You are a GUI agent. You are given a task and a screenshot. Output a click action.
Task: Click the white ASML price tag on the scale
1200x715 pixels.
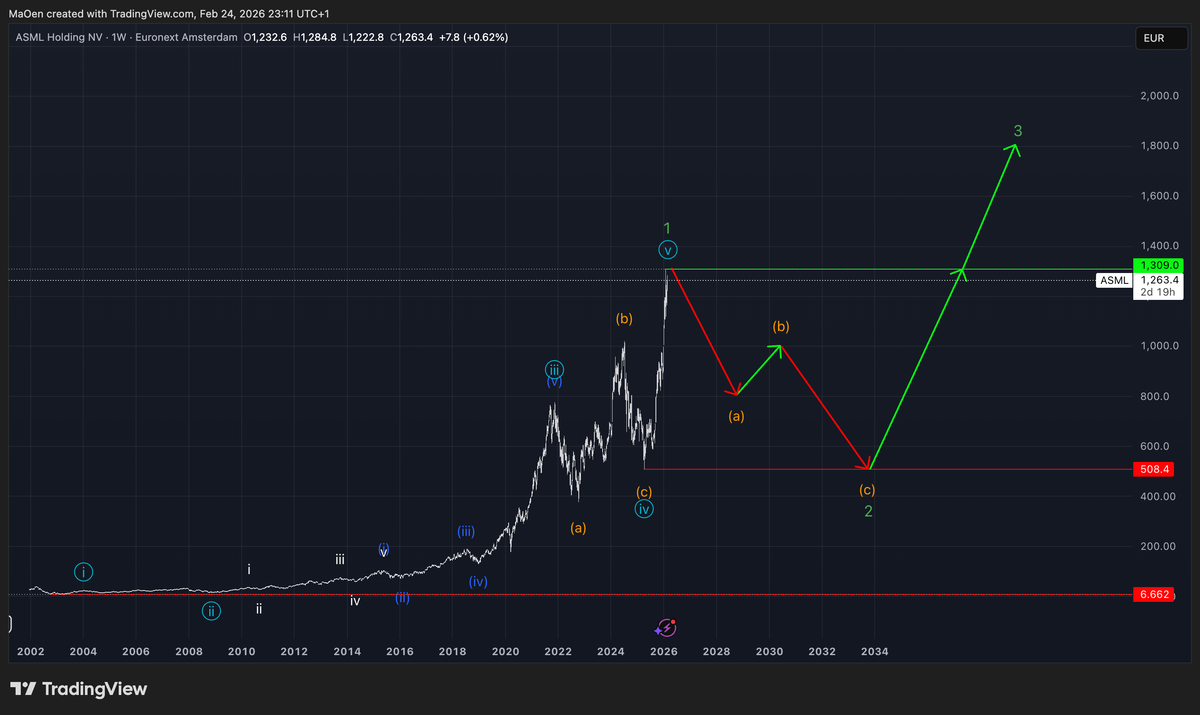(1113, 281)
